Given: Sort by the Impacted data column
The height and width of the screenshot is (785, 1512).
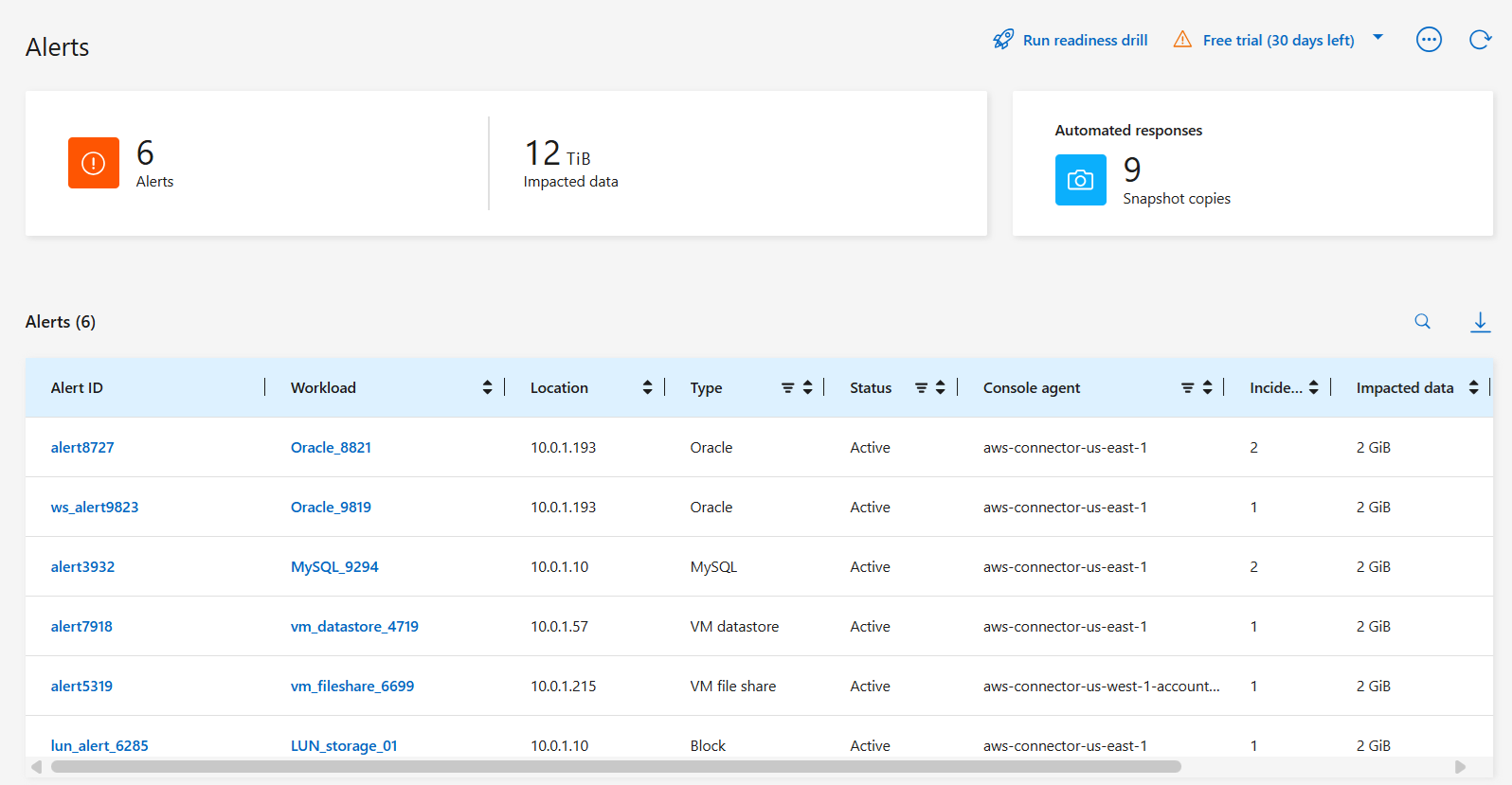Looking at the screenshot, I should click(x=1473, y=387).
